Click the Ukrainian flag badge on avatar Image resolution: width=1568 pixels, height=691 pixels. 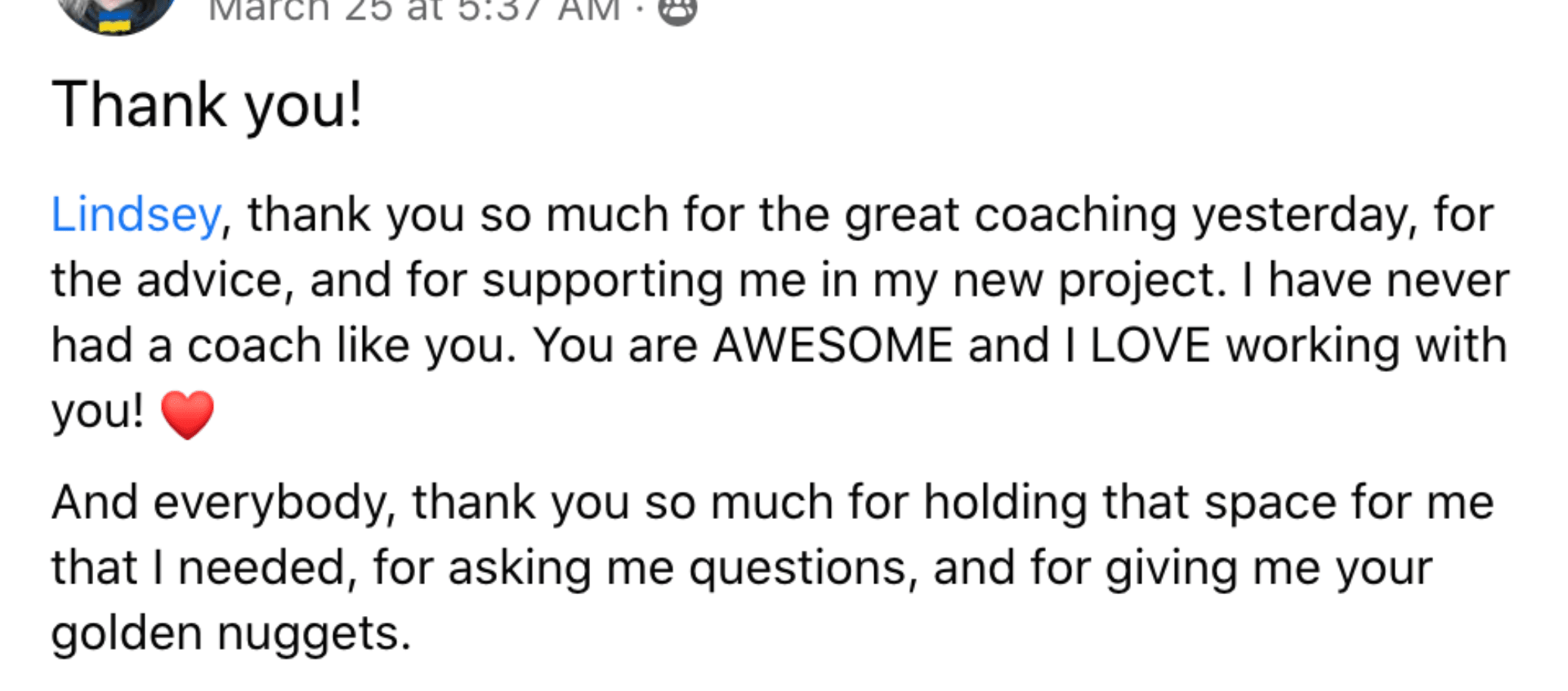115,23
